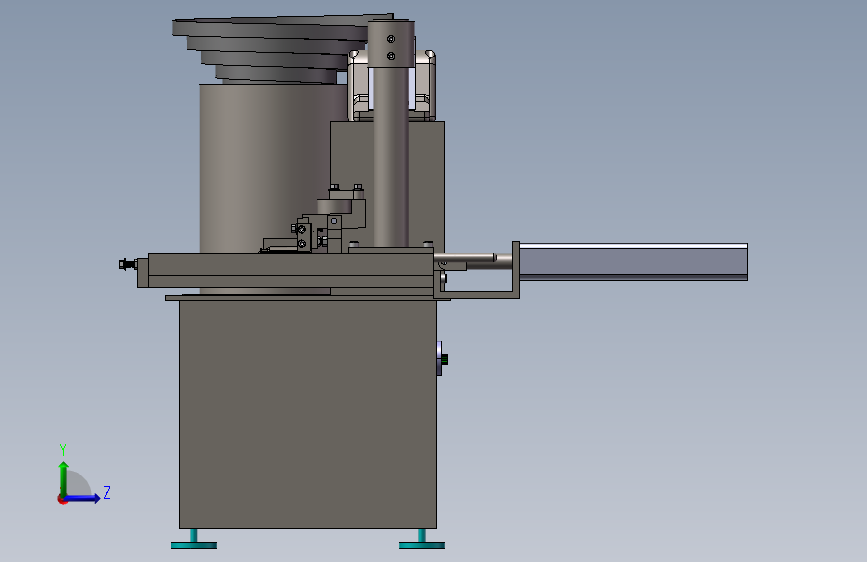Click the upper screw on the post clamp
This screenshot has width=867, height=562.
[x=391, y=39]
